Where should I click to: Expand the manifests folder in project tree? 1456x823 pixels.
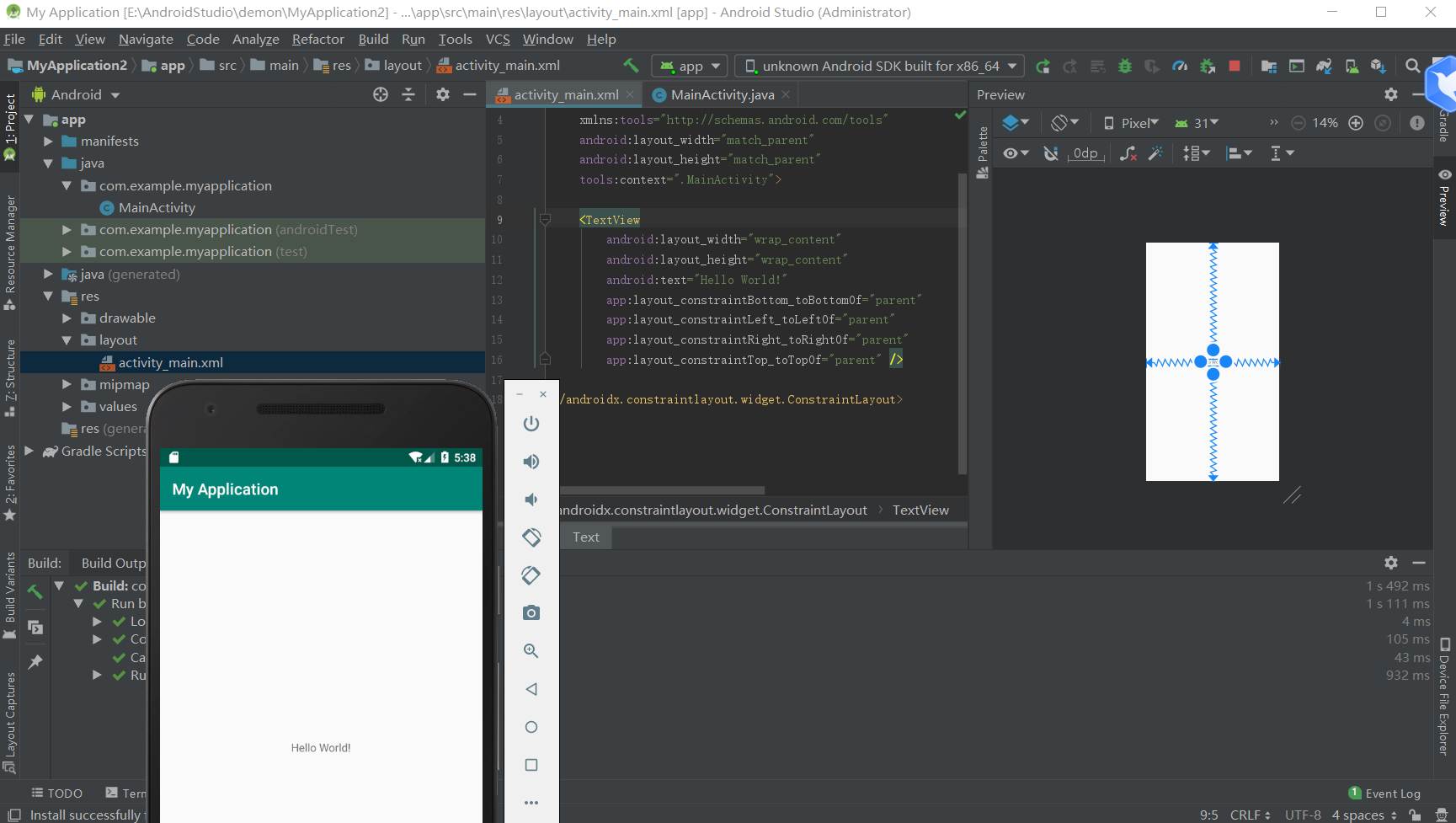[x=49, y=142]
